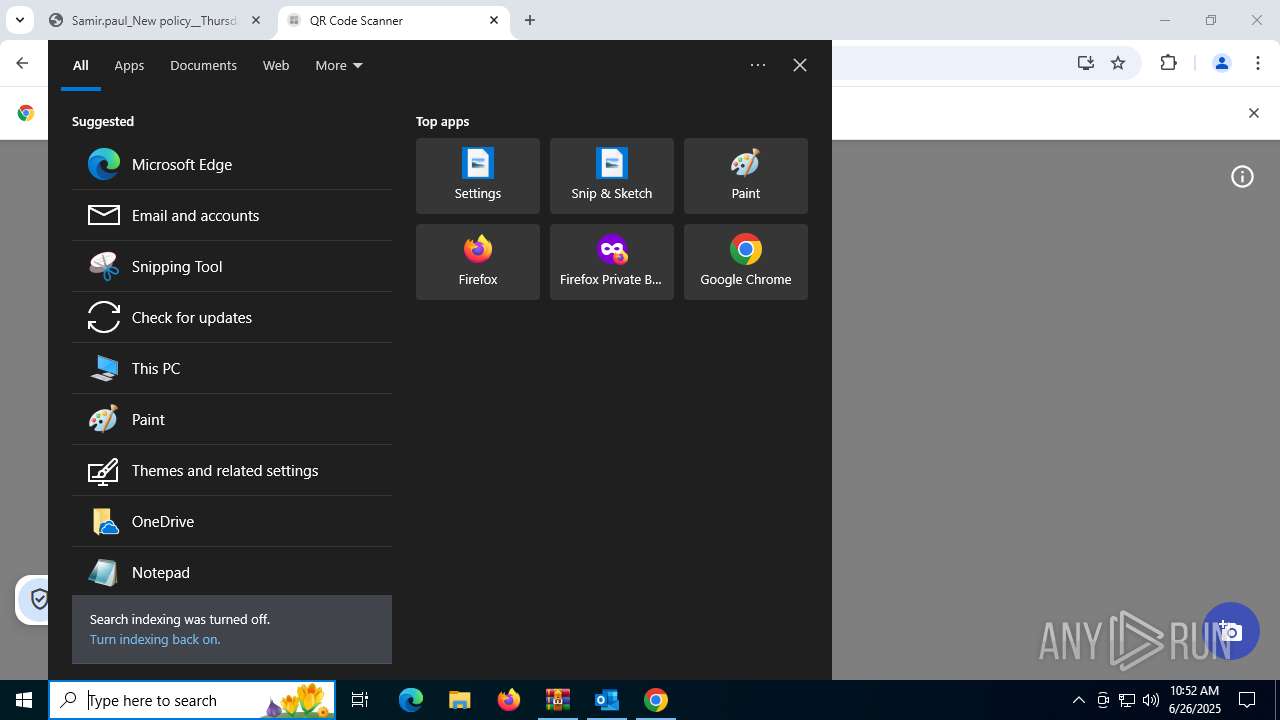Image resolution: width=1280 pixels, height=720 pixels.
Task: Focus the Type here to search box
Action: coord(193,700)
